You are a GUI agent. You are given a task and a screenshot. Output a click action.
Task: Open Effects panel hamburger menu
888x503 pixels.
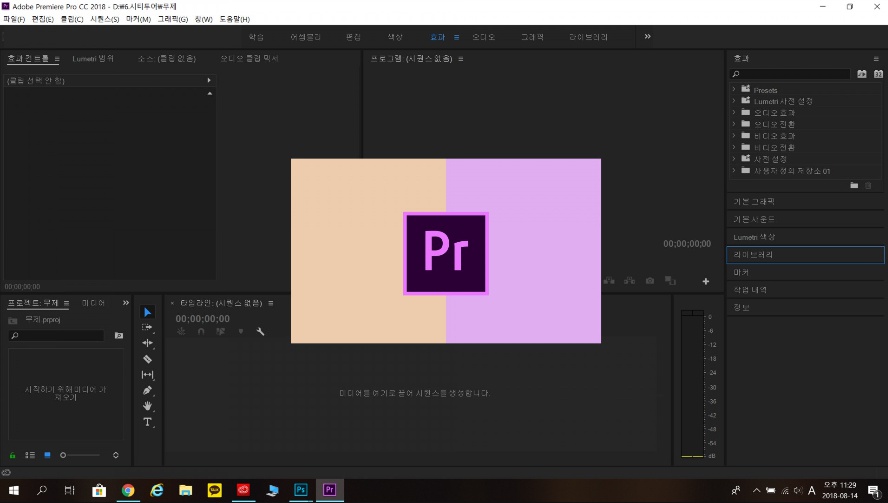[876, 59]
